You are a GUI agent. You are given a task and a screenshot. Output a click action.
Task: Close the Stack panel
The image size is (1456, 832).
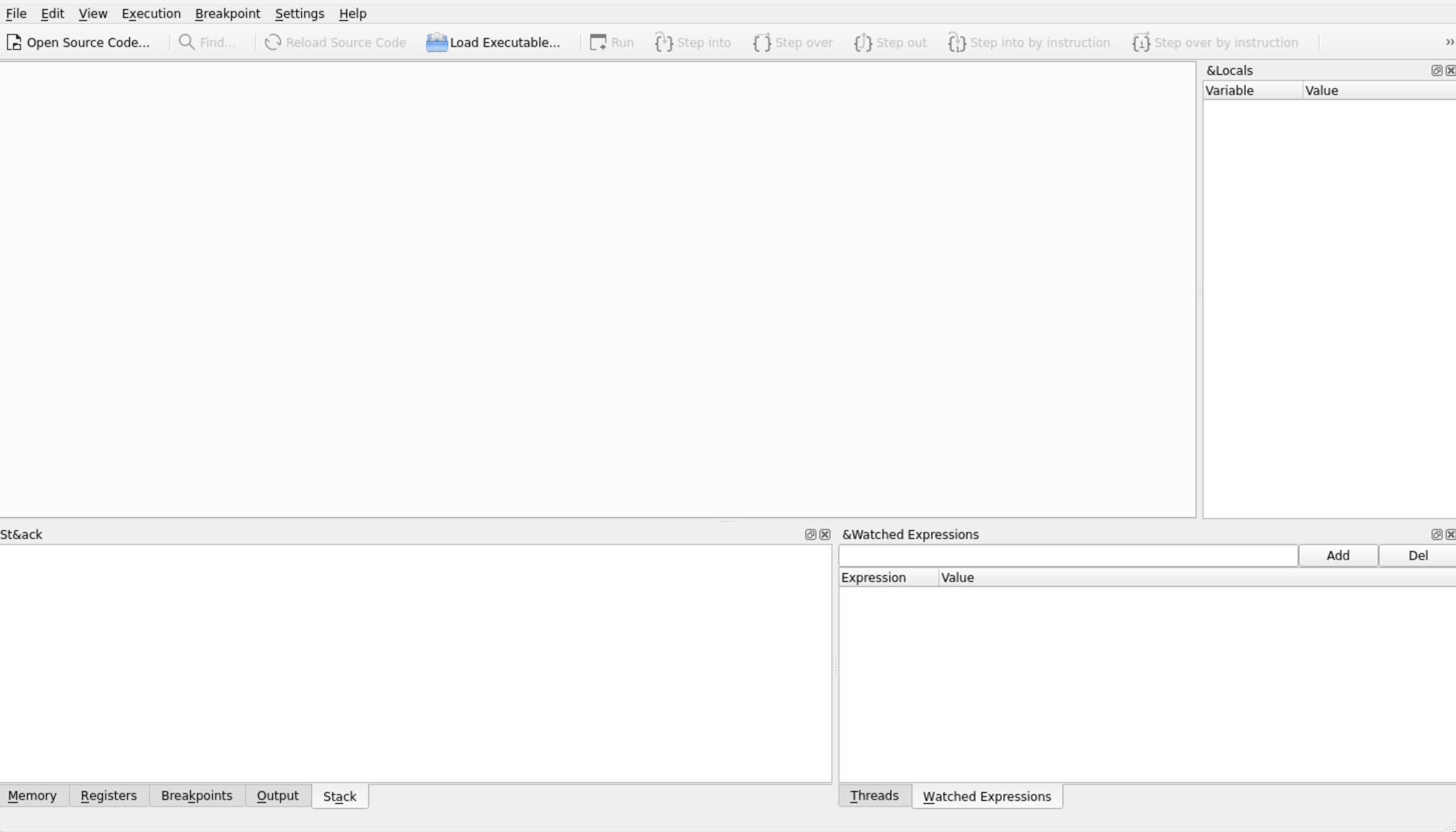pyautogui.click(x=825, y=535)
